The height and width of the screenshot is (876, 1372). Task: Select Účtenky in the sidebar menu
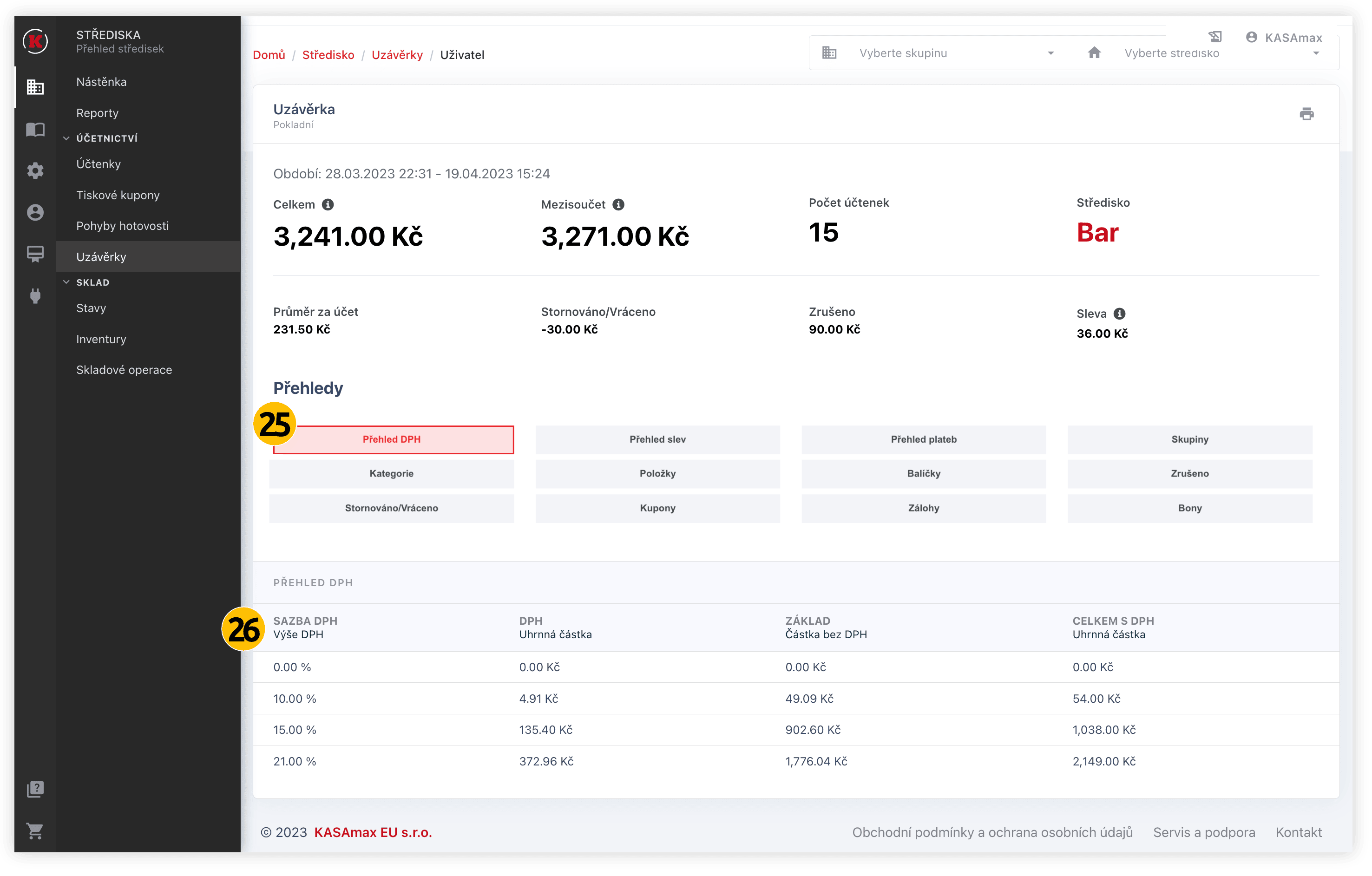[98, 164]
